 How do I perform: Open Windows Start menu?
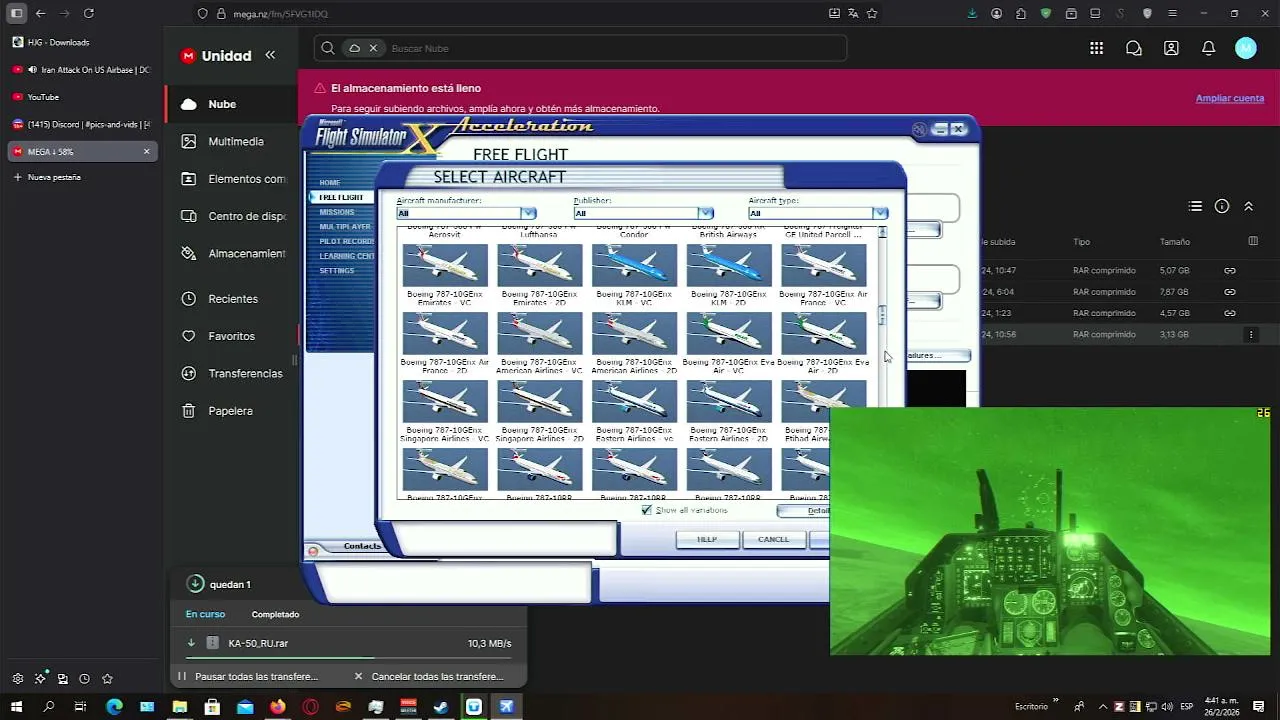[x=16, y=706]
